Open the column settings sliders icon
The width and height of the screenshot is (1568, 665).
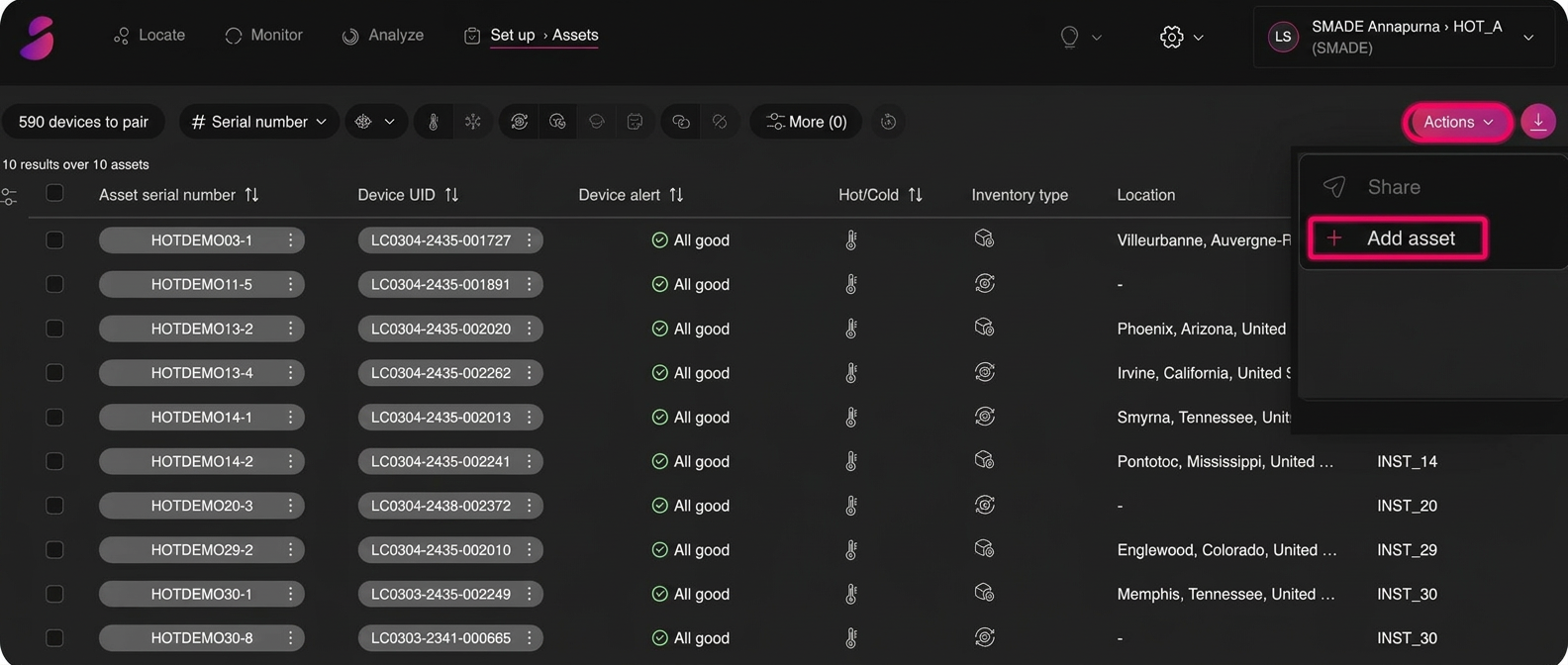[9, 197]
